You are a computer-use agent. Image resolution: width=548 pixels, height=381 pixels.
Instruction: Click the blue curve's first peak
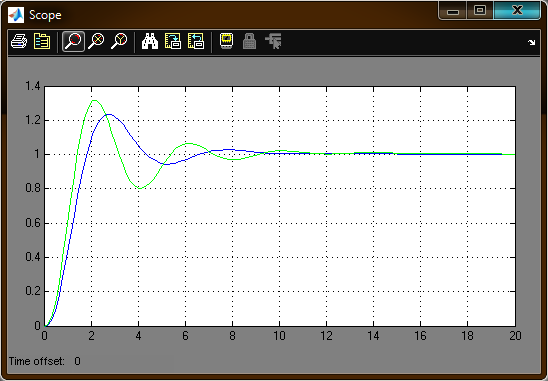[109, 114]
